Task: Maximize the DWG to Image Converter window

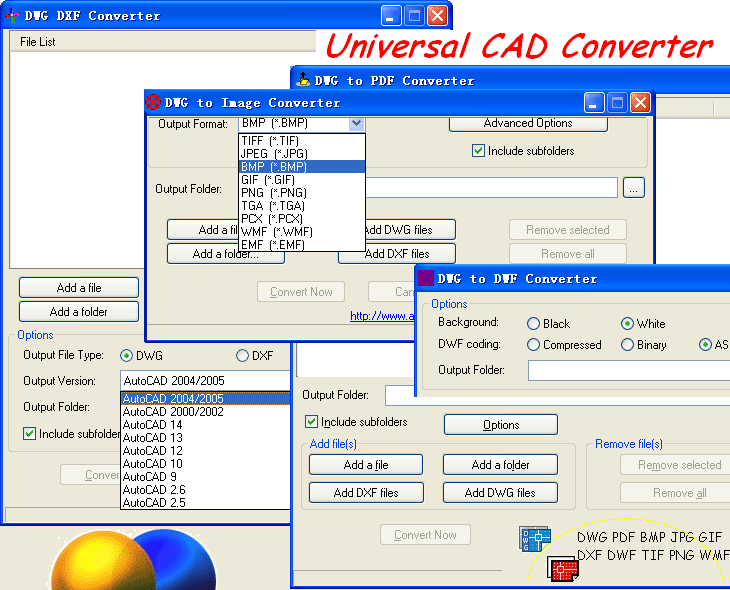Action: (617, 103)
